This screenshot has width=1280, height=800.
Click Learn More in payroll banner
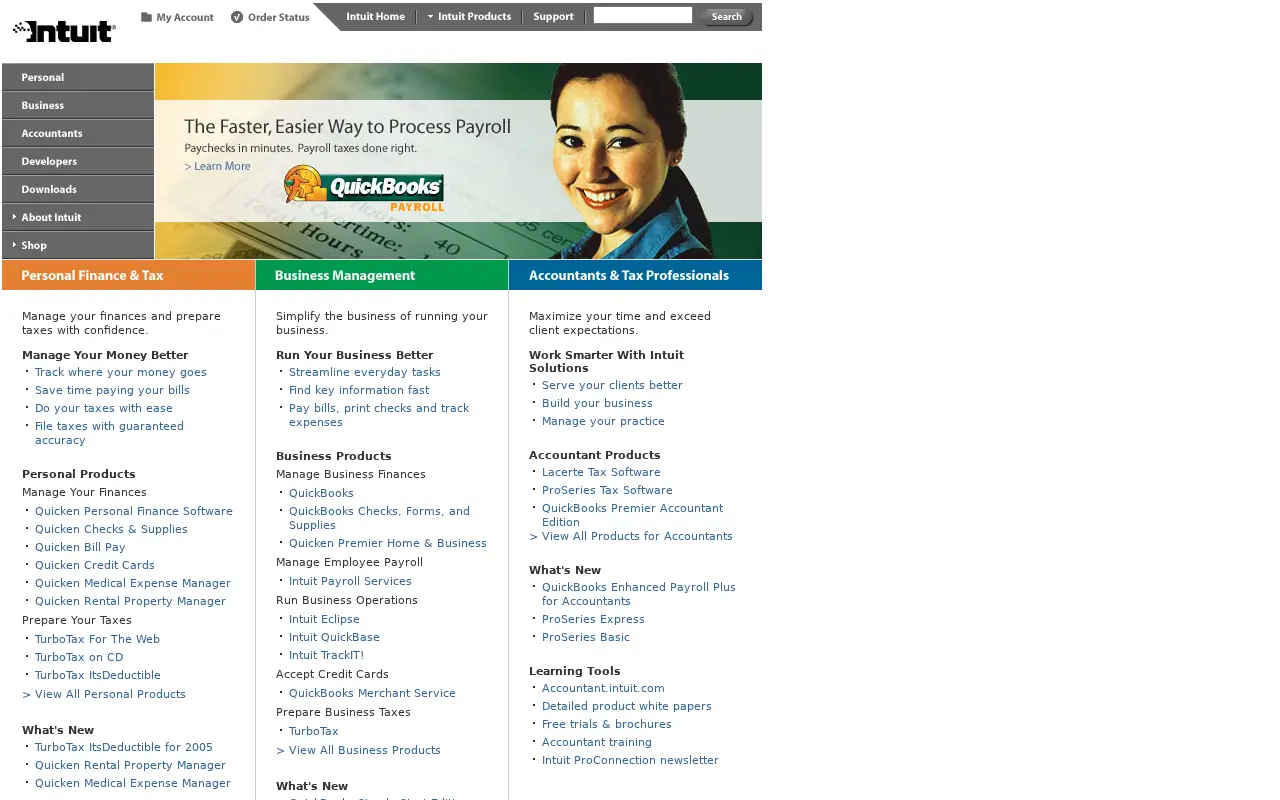click(x=217, y=166)
